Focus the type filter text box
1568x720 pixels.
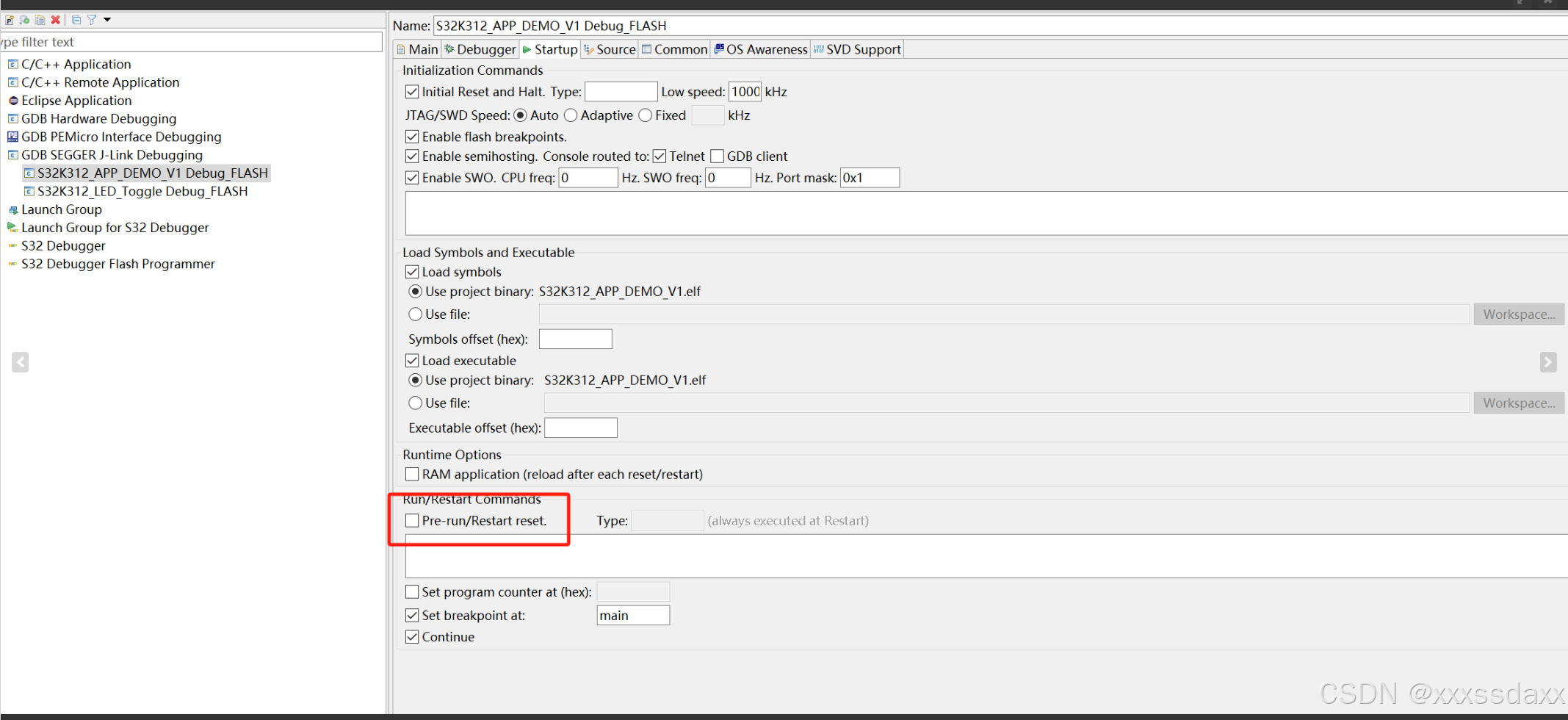(191, 42)
